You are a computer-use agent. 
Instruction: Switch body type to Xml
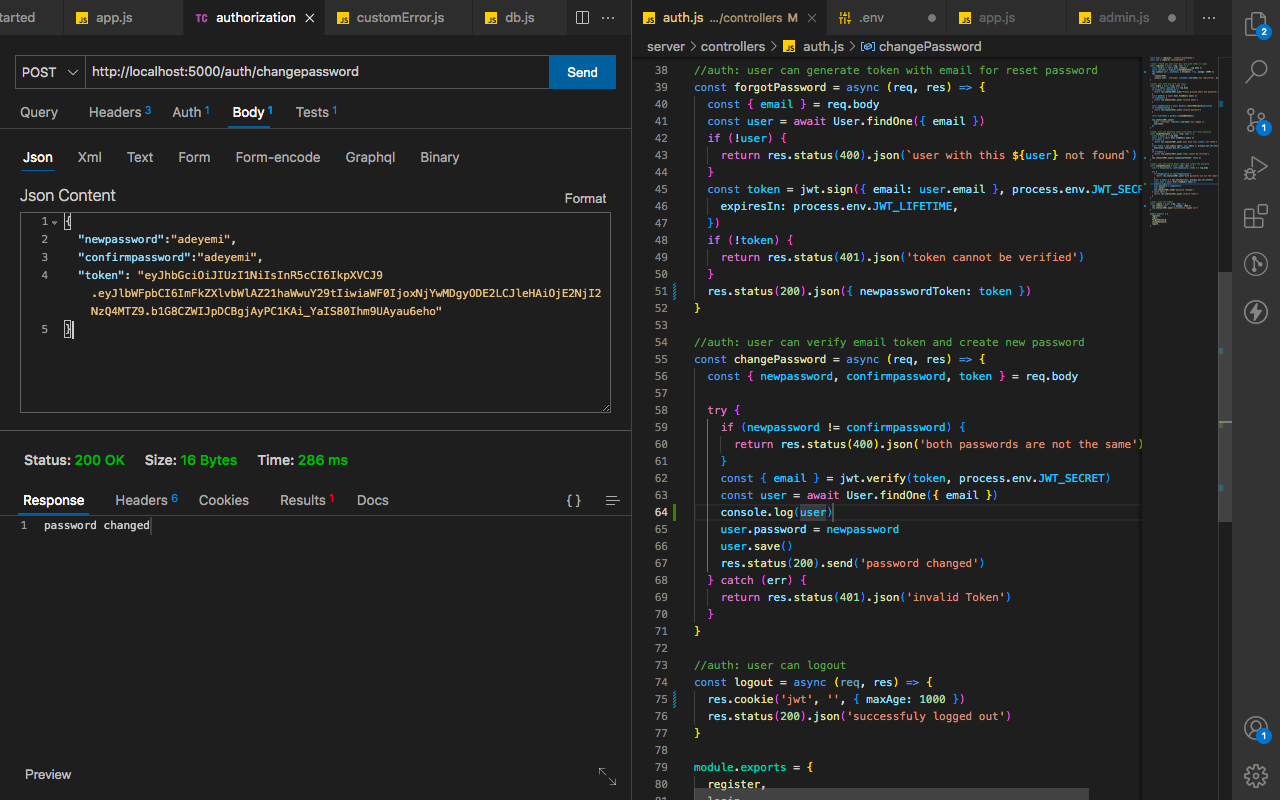coord(90,157)
